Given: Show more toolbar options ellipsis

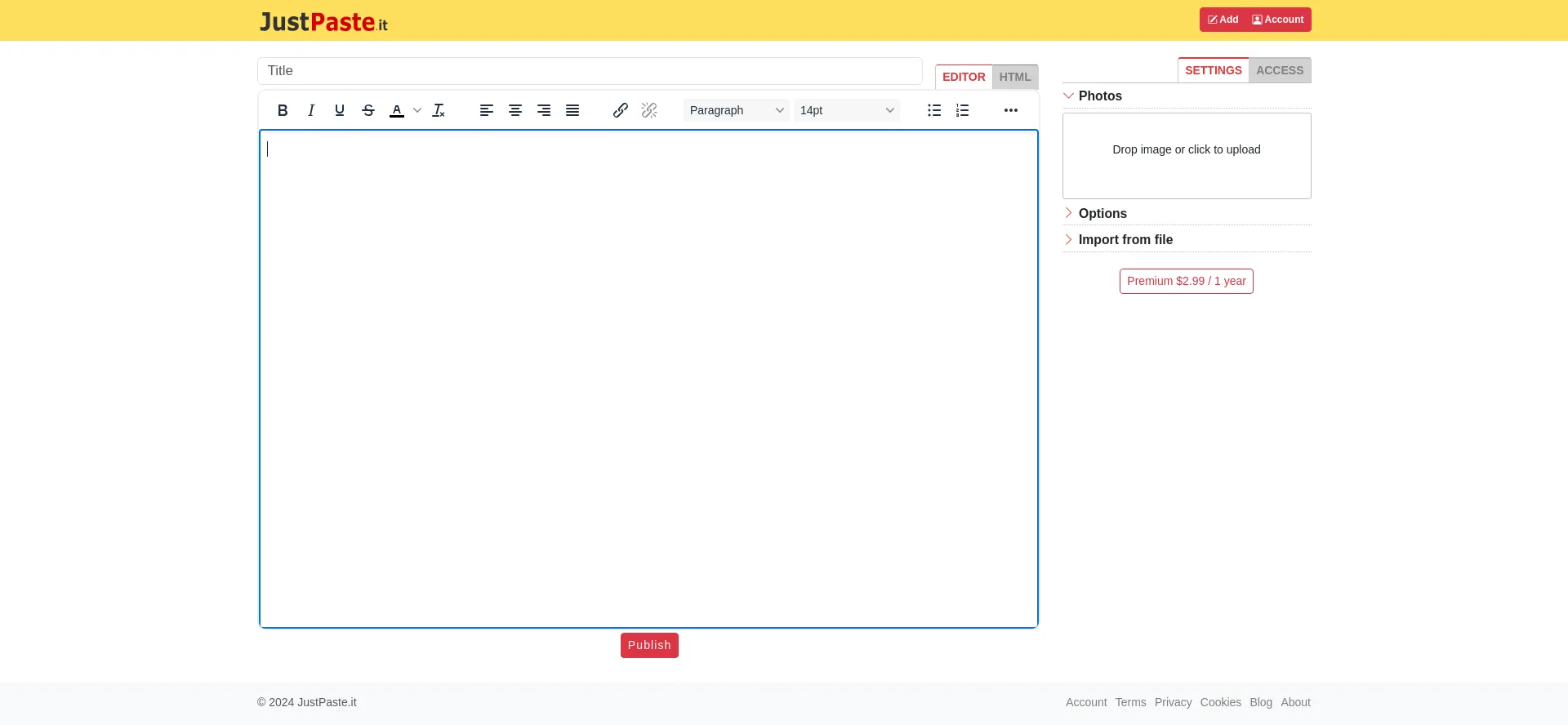Looking at the screenshot, I should pos(1011,110).
